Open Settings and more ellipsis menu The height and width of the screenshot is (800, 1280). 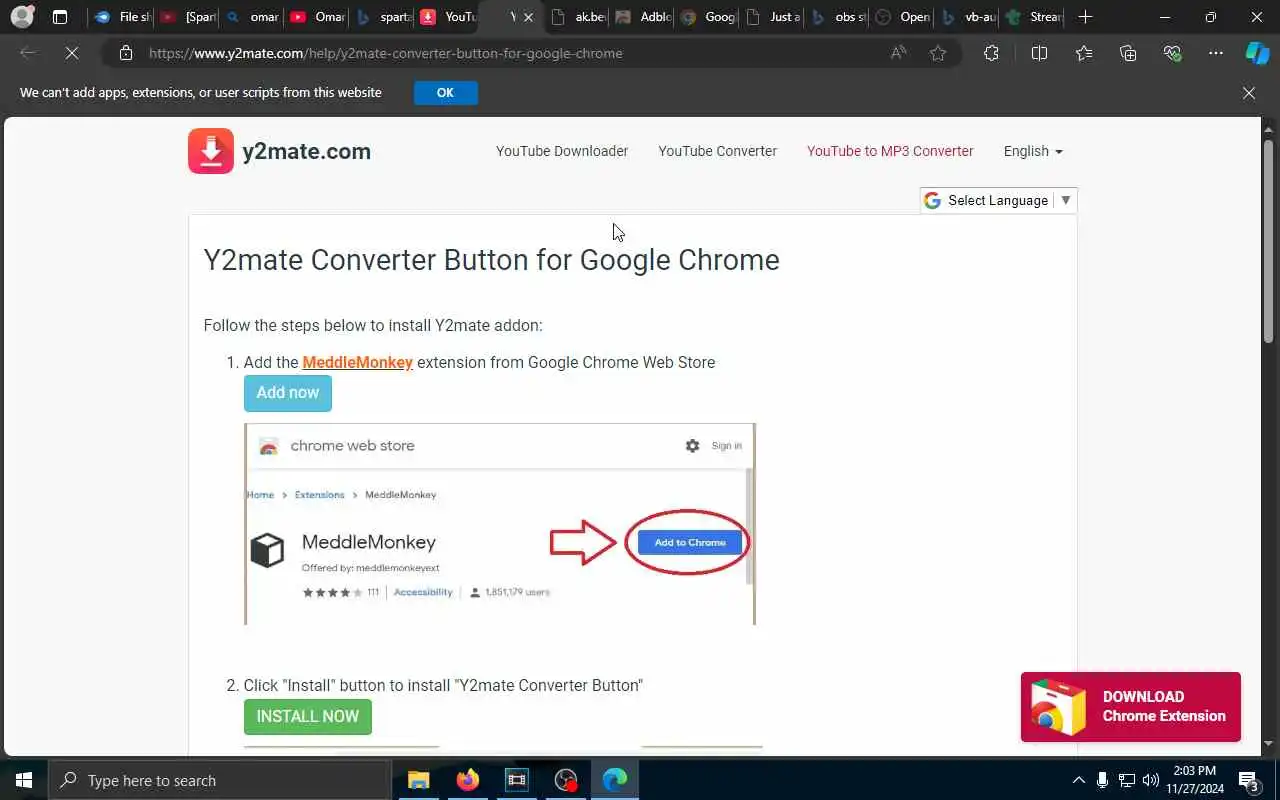click(1216, 53)
